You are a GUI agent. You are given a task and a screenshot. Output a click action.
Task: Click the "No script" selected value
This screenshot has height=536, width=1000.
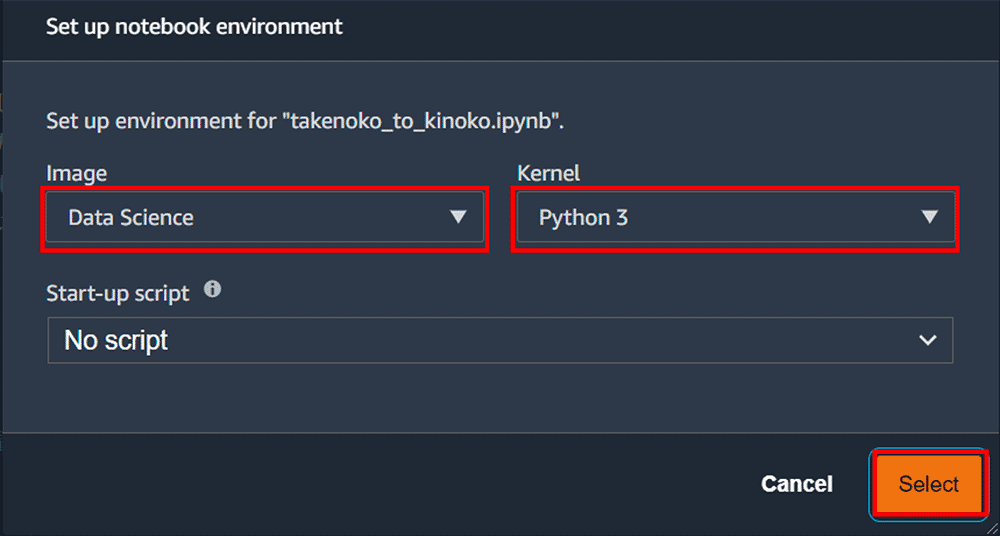[116, 341]
